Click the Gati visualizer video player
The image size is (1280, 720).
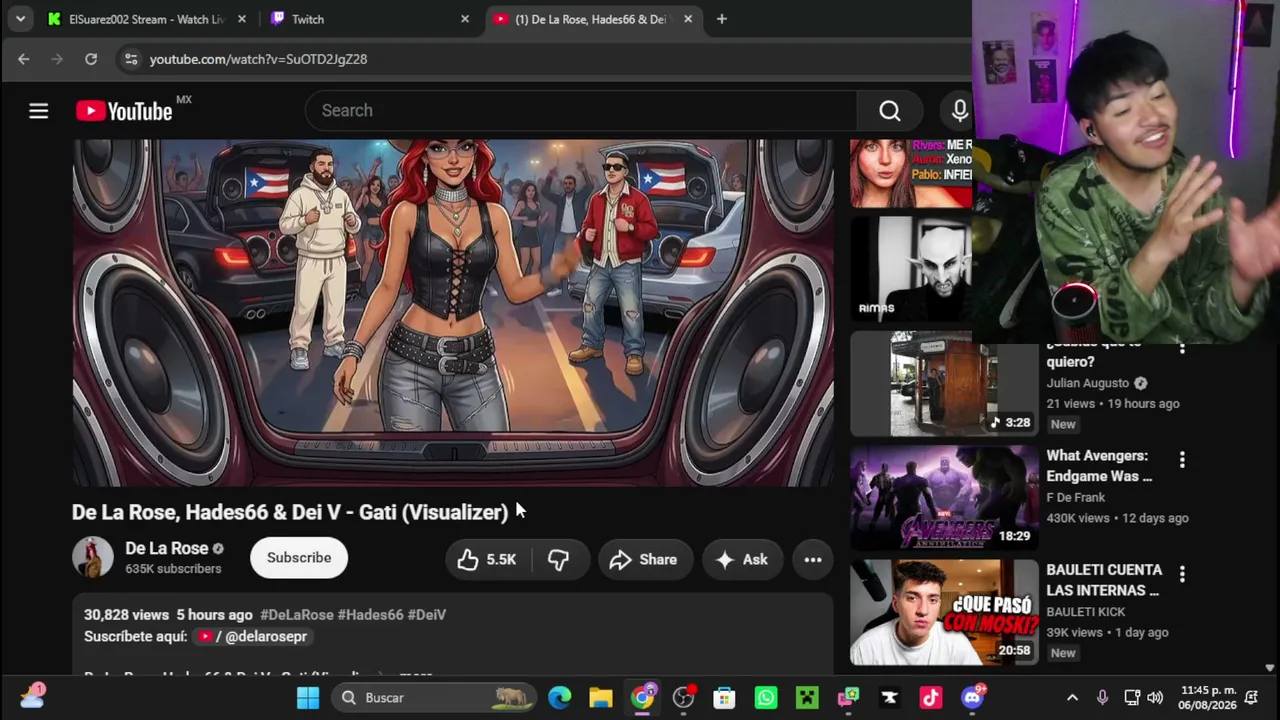click(x=452, y=312)
